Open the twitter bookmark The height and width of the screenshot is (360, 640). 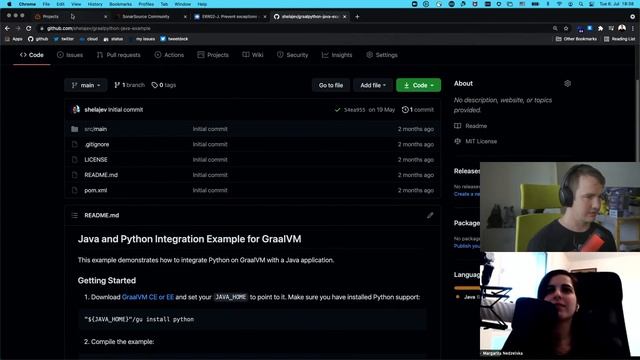[64, 39]
